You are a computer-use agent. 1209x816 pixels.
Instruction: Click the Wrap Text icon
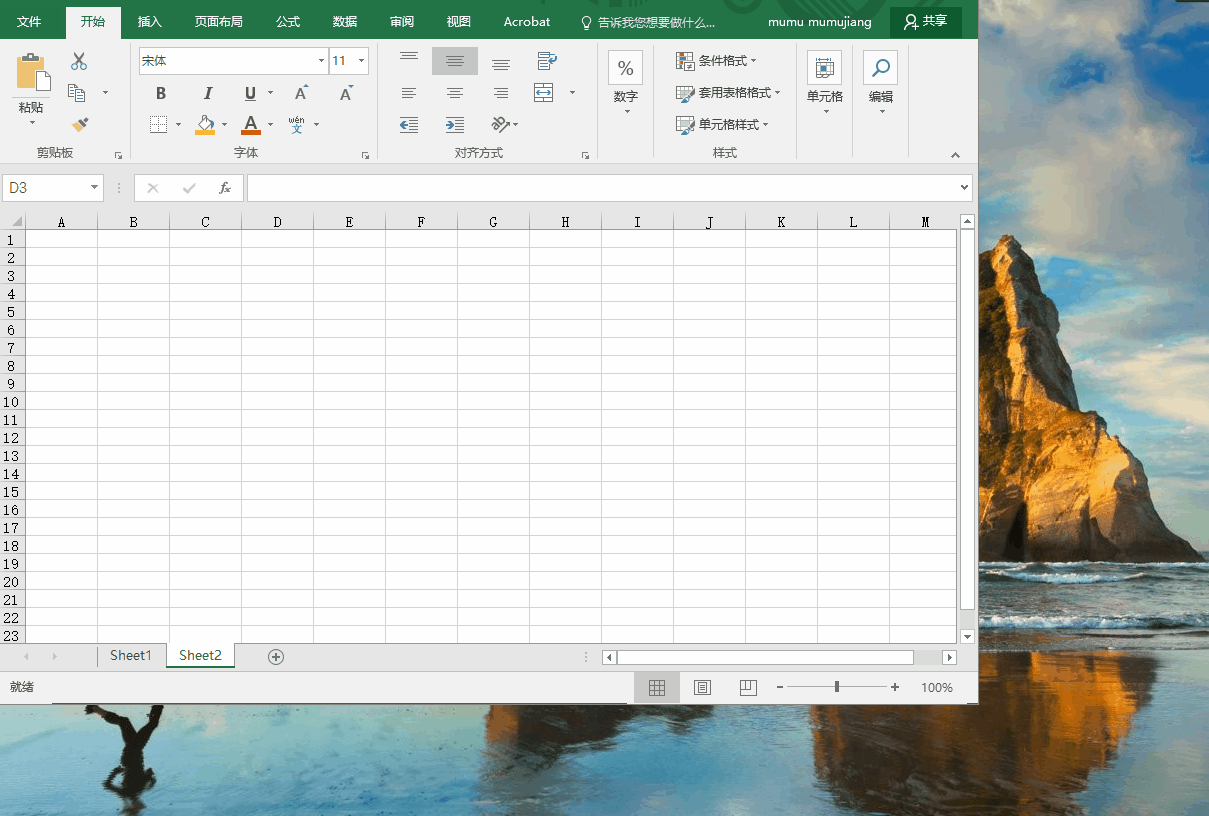(x=547, y=61)
